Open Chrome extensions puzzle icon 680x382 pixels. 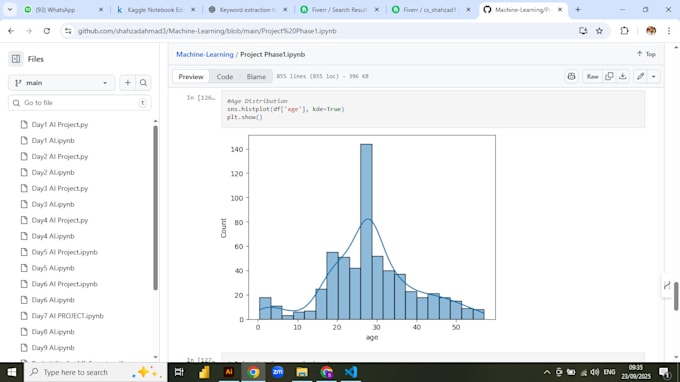click(x=624, y=31)
